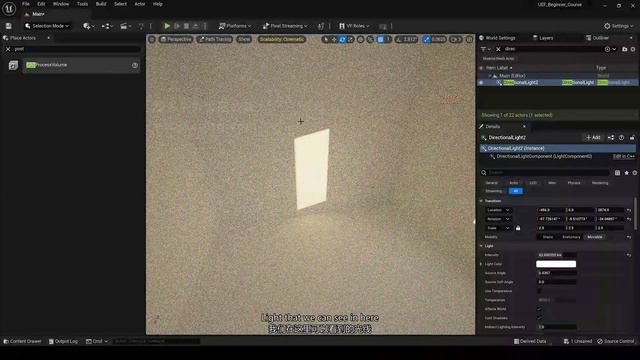
Task: Maximize or restore viewport layout icon
Action: pyautogui.click(x=469, y=40)
